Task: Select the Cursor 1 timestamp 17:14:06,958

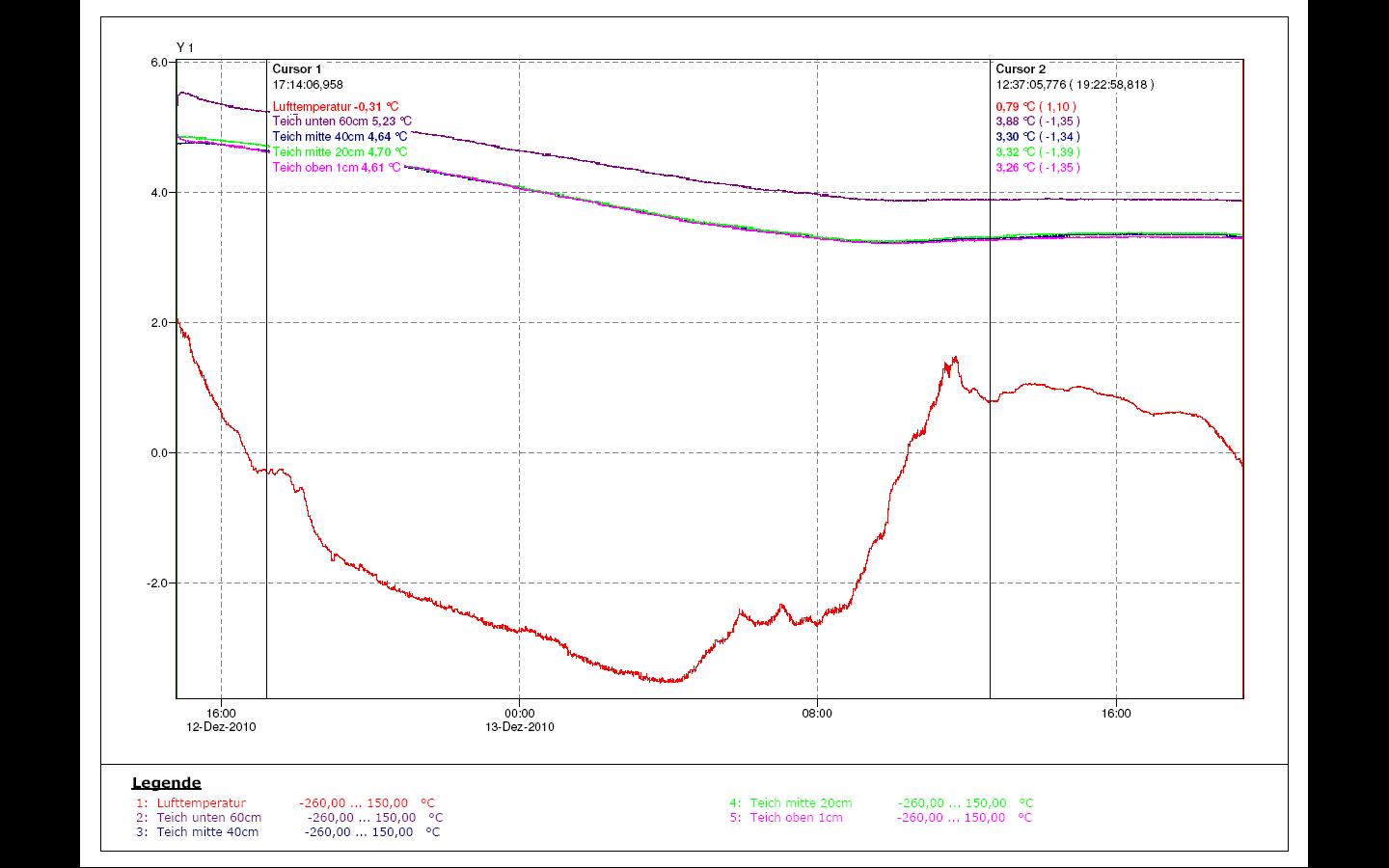Action: 308,85
